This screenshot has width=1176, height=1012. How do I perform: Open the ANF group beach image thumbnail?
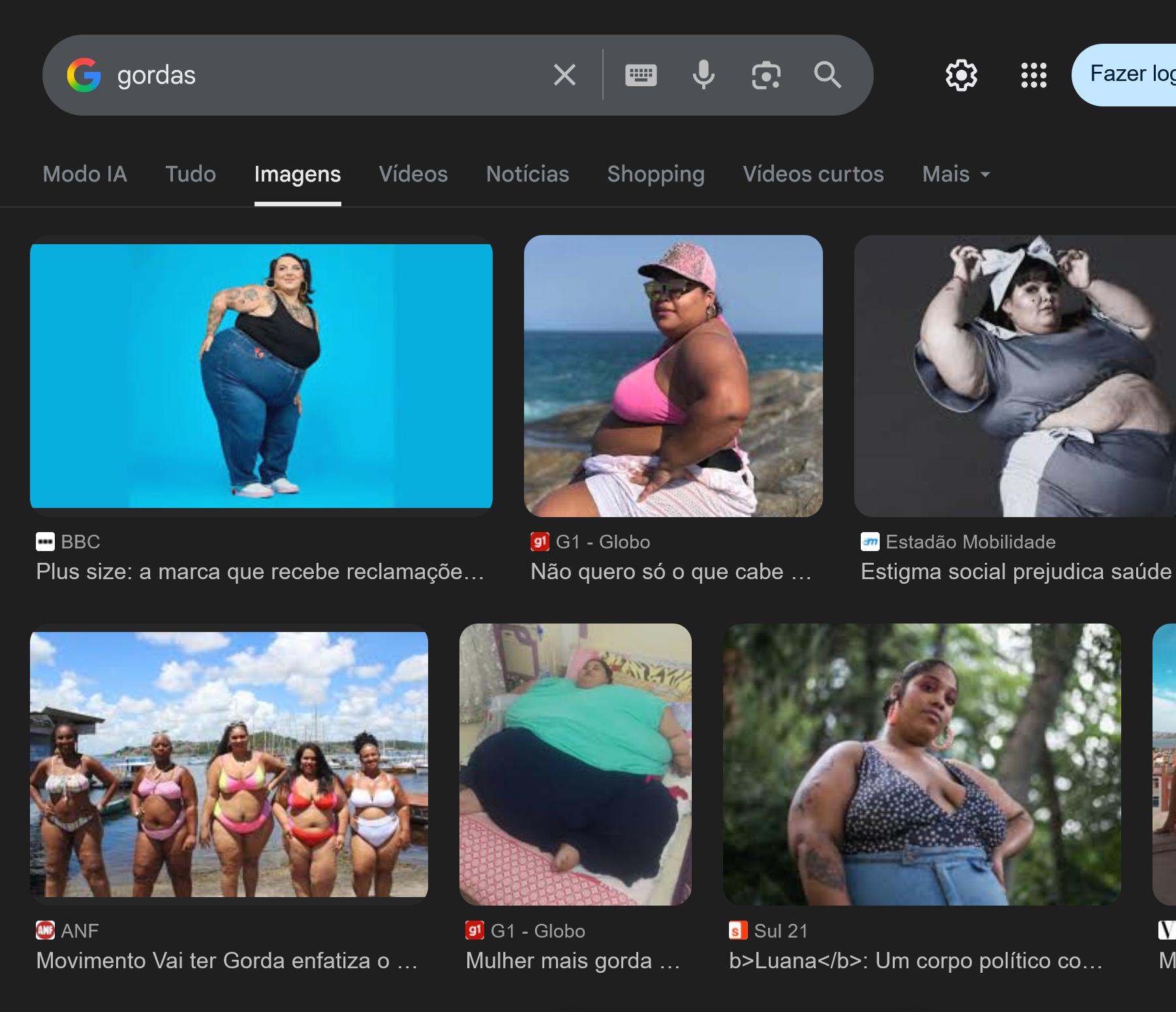229,765
